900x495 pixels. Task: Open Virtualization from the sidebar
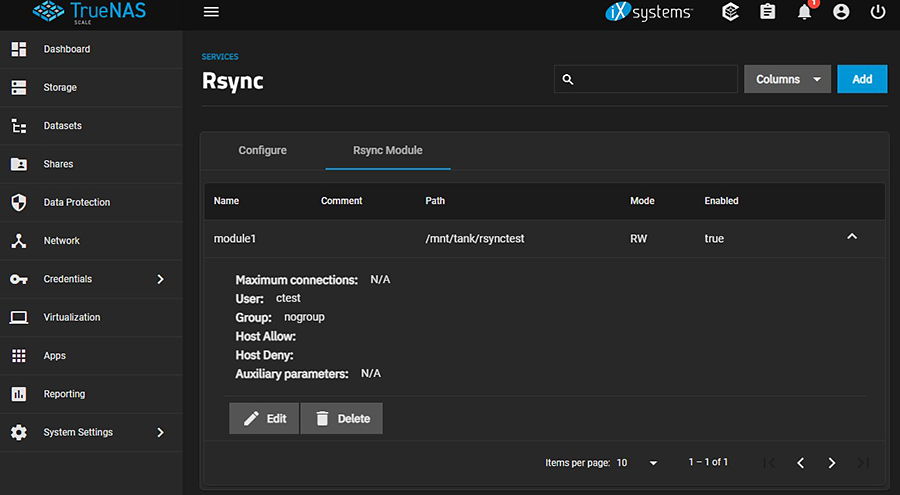[92, 317]
